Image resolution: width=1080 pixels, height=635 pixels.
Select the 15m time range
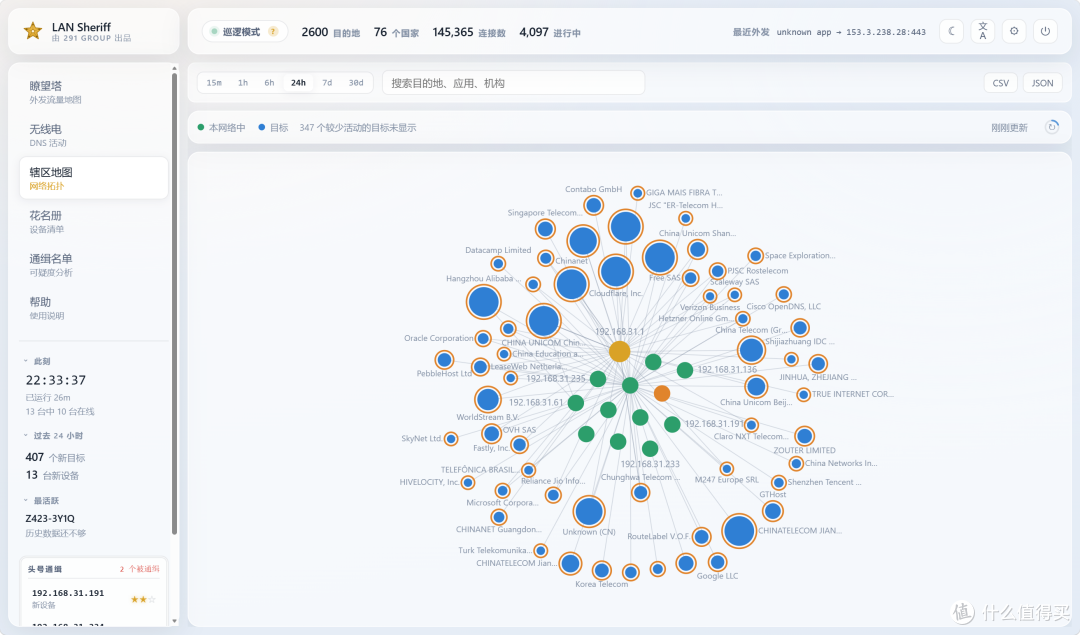click(214, 83)
